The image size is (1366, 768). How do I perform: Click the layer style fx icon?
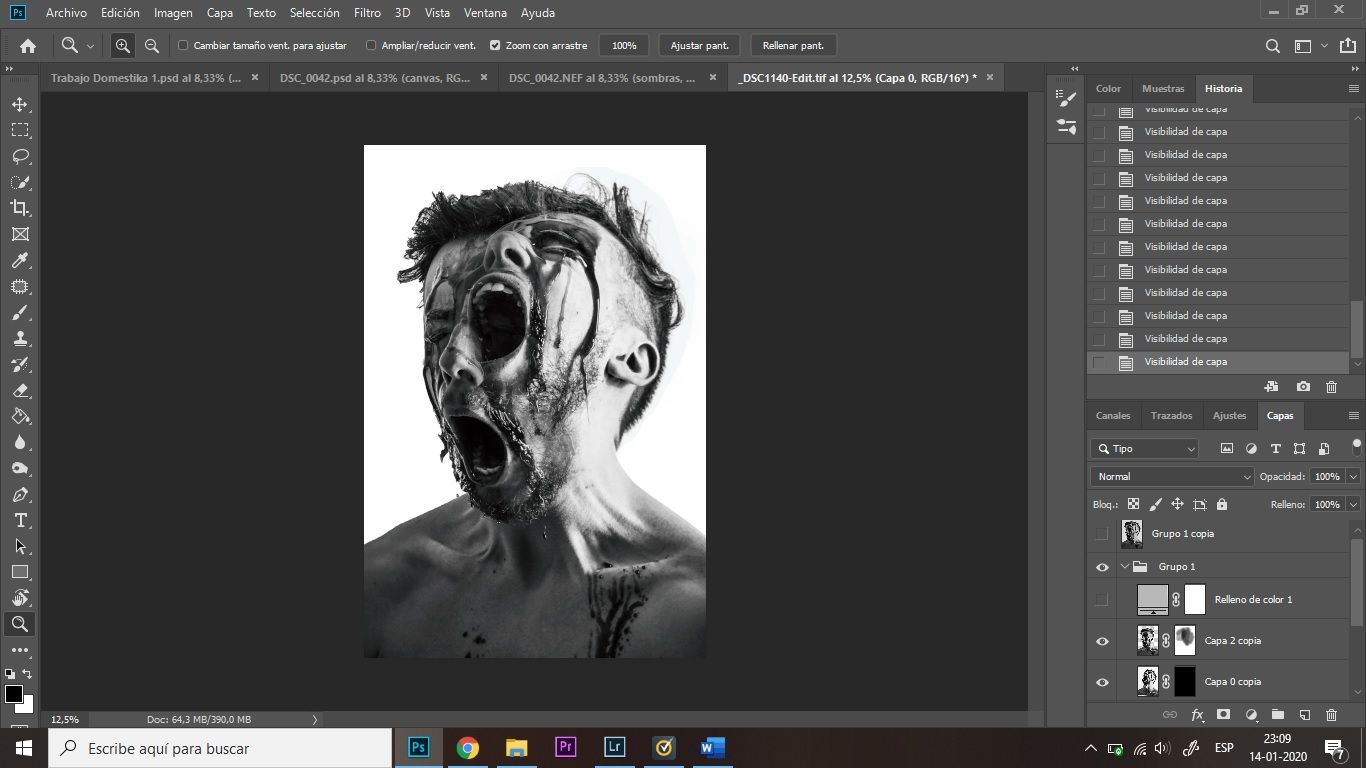[x=1197, y=715]
